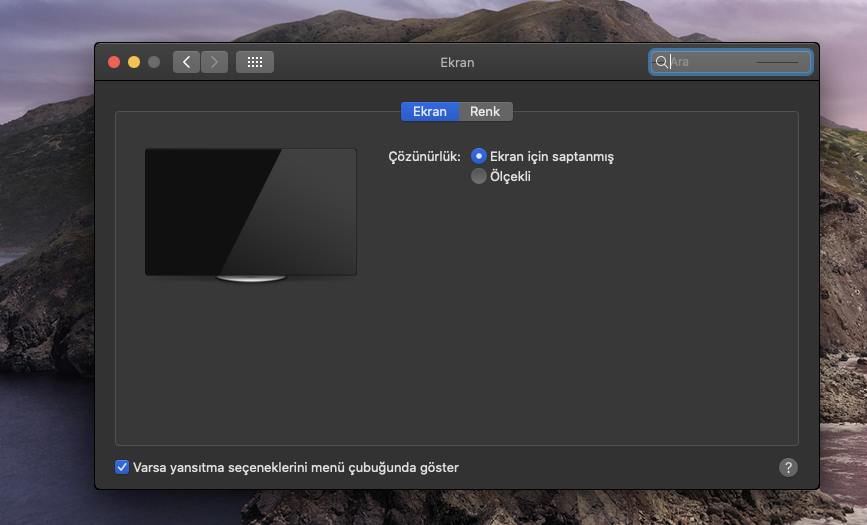The image size is (867, 525).
Task: Click the "Çözünürlük:" label
Action: (x=424, y=156)
